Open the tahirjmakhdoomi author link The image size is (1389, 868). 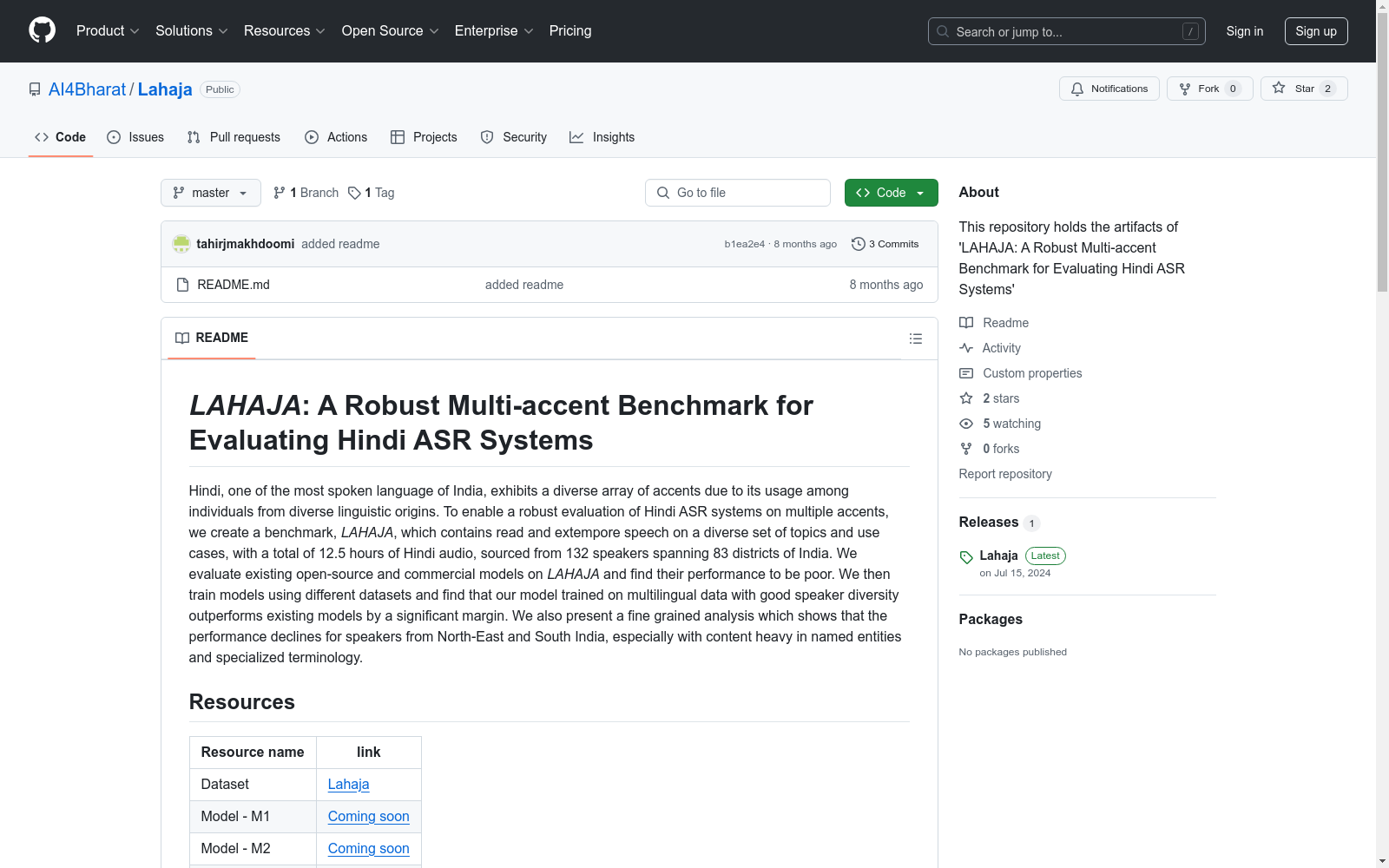coord(246,244)
